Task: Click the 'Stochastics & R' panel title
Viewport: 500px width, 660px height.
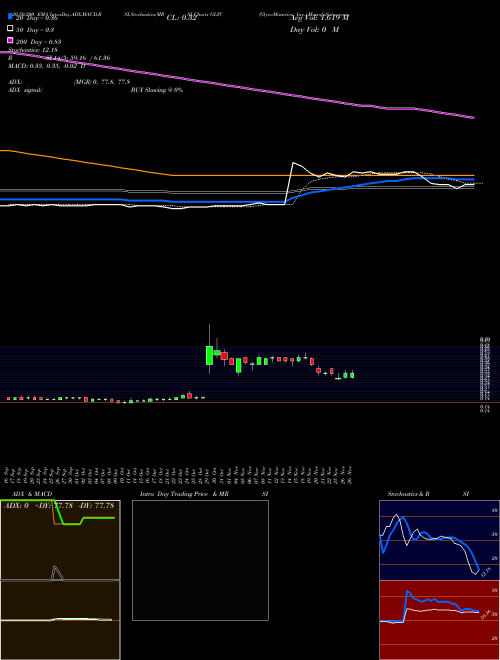Action: pyautogui.click(x=408, y=494)
